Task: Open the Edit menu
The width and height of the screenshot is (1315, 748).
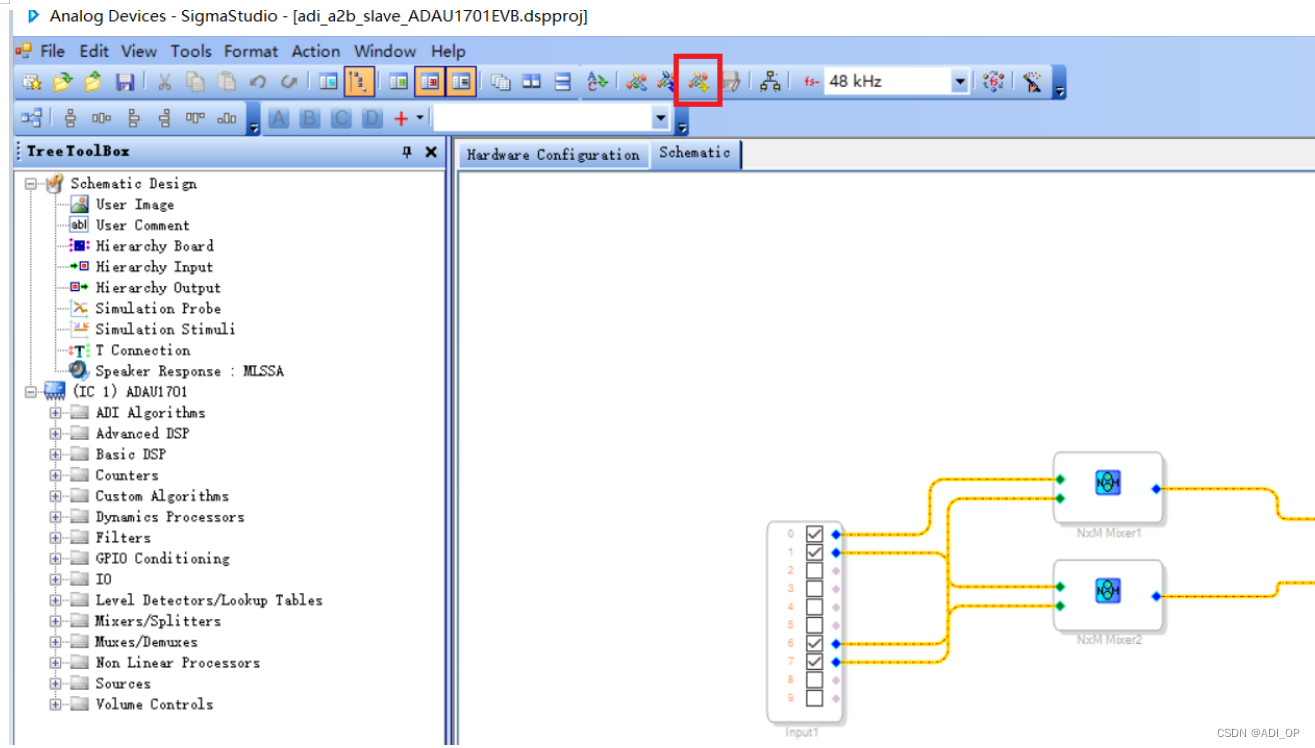Action: click(94, 51)
